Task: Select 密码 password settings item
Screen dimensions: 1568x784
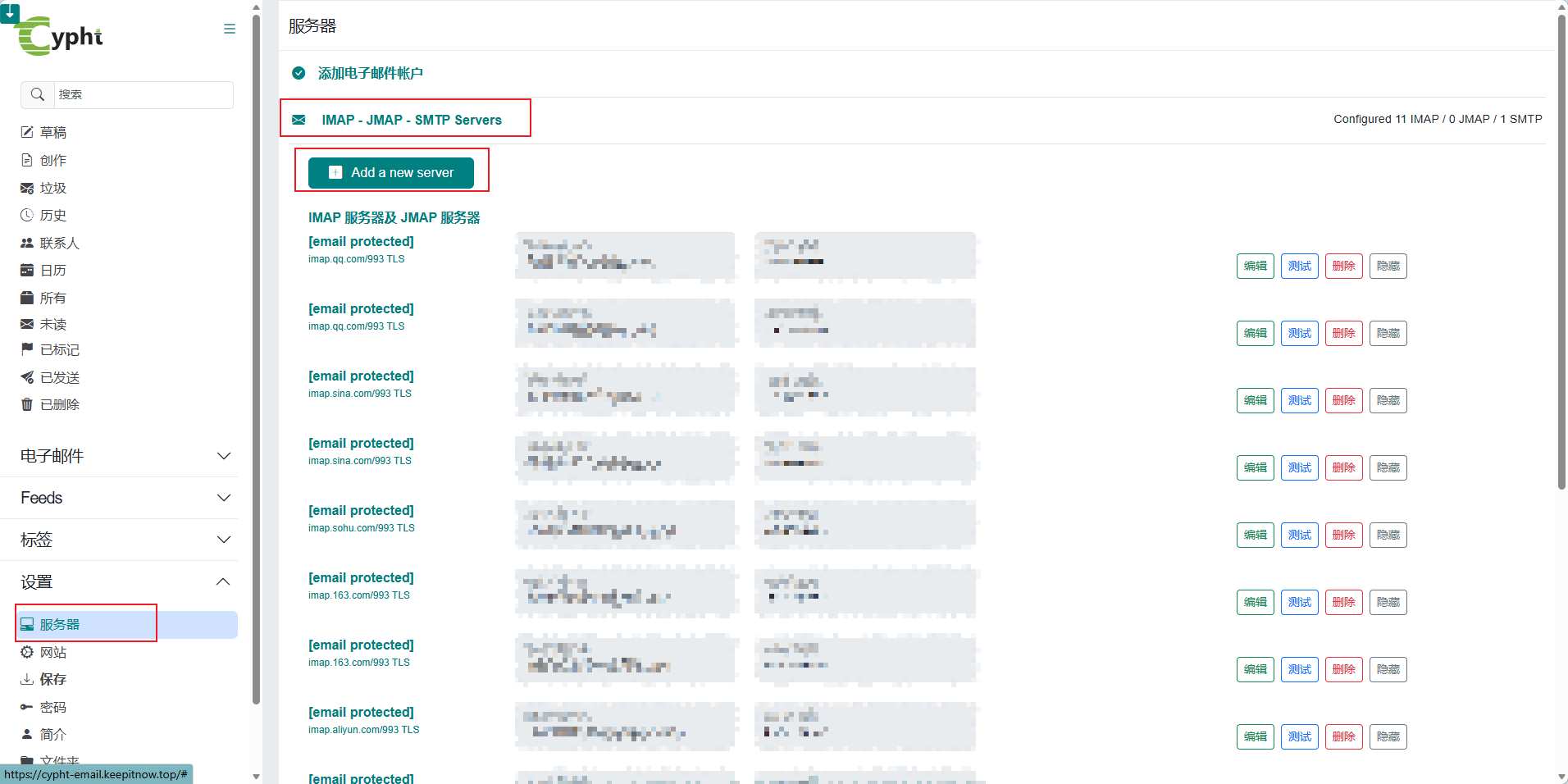Action: 52,708
